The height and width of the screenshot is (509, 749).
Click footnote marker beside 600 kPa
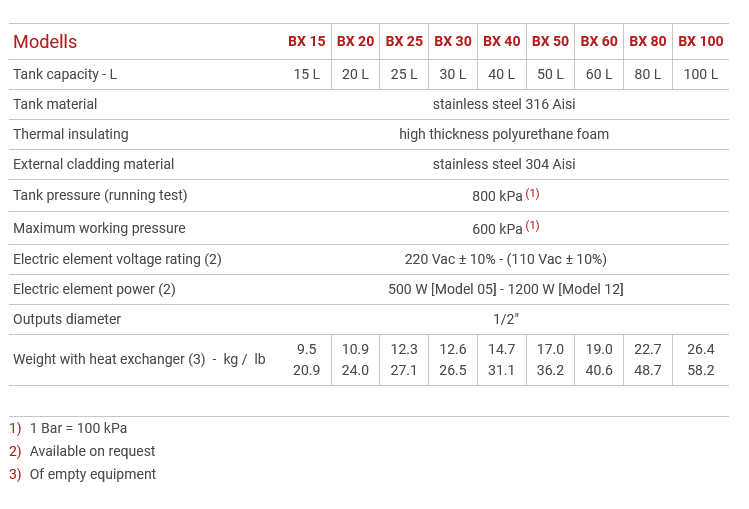(x=533, y=225)
